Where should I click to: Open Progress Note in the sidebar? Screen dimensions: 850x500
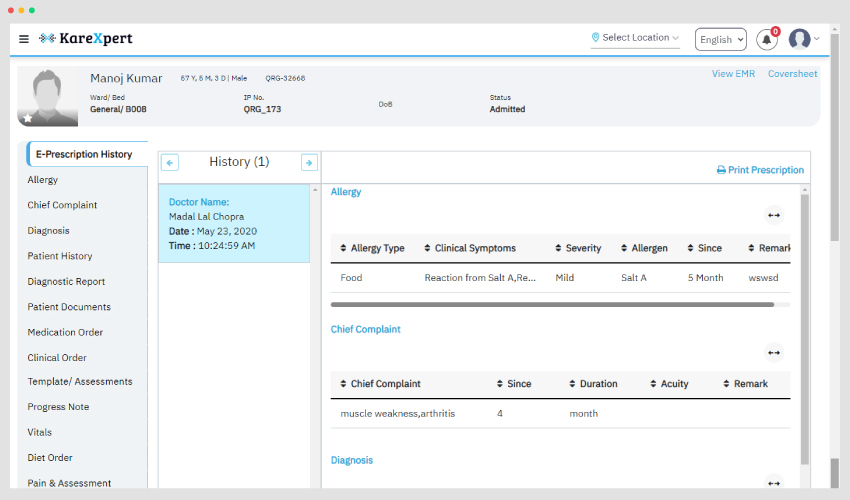58,407
